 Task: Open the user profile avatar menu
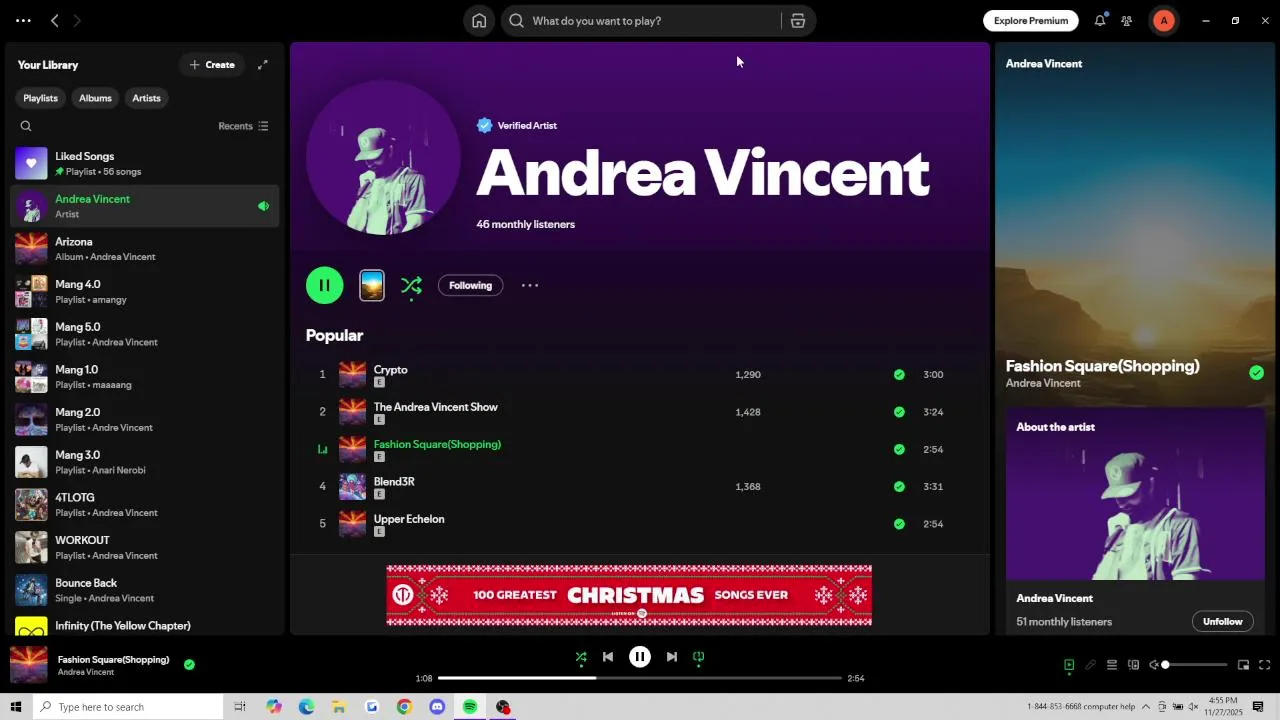tap(1164, 21)
